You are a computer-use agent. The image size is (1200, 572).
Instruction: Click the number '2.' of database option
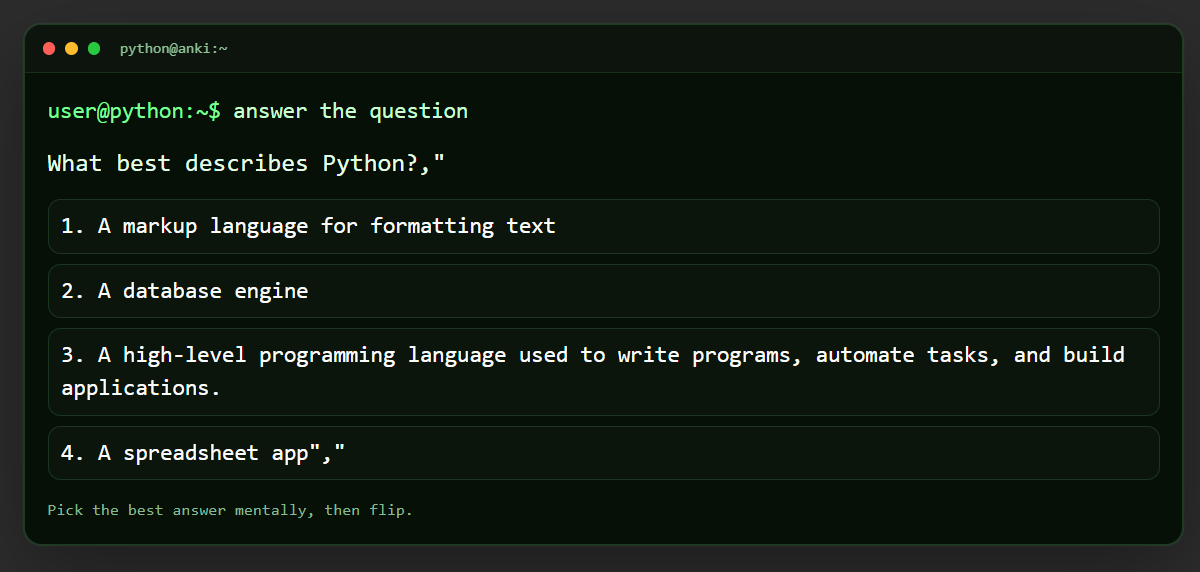pyautogui.click(x=73, y=291)
